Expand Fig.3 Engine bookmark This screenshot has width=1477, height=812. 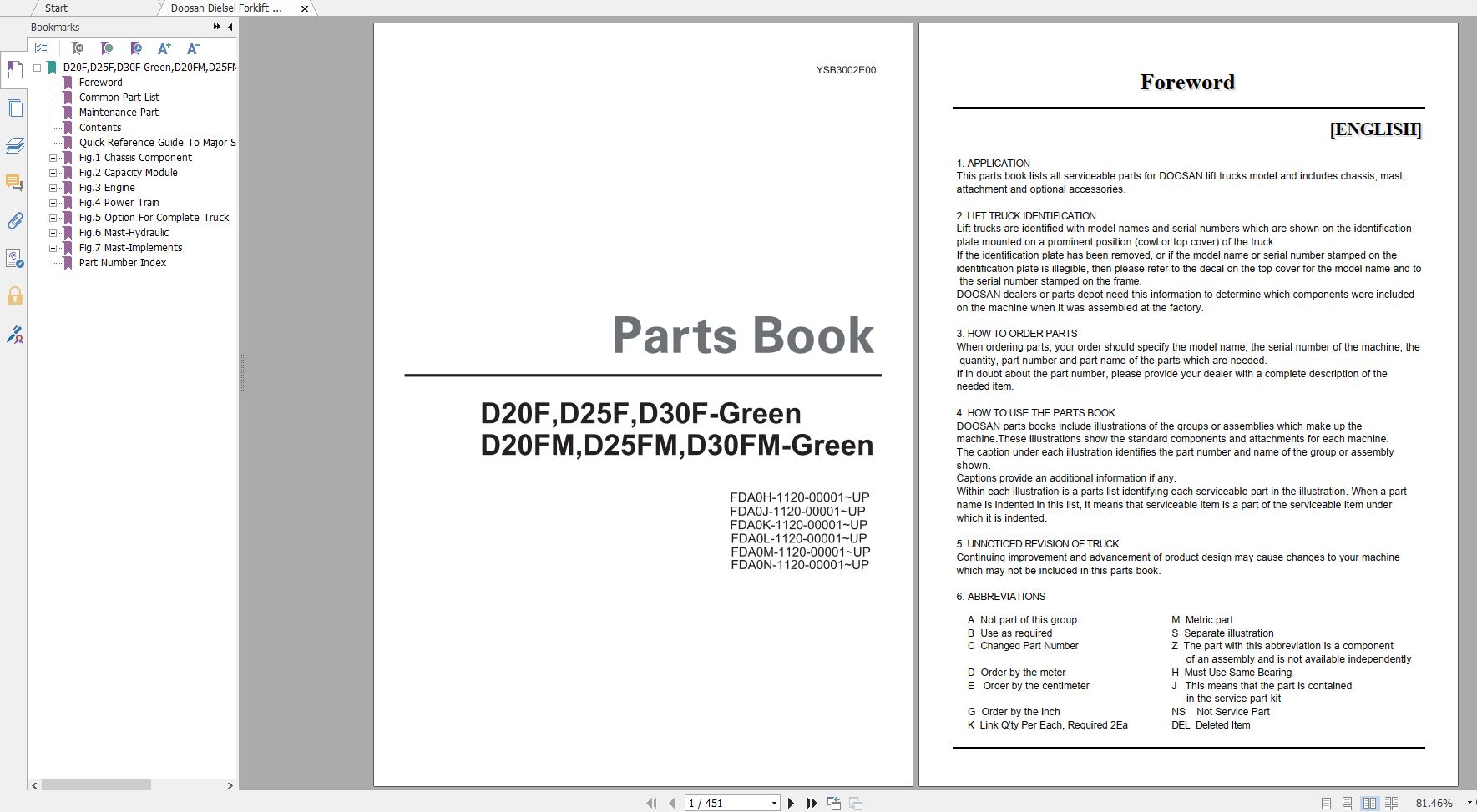(x=53, y=188)
